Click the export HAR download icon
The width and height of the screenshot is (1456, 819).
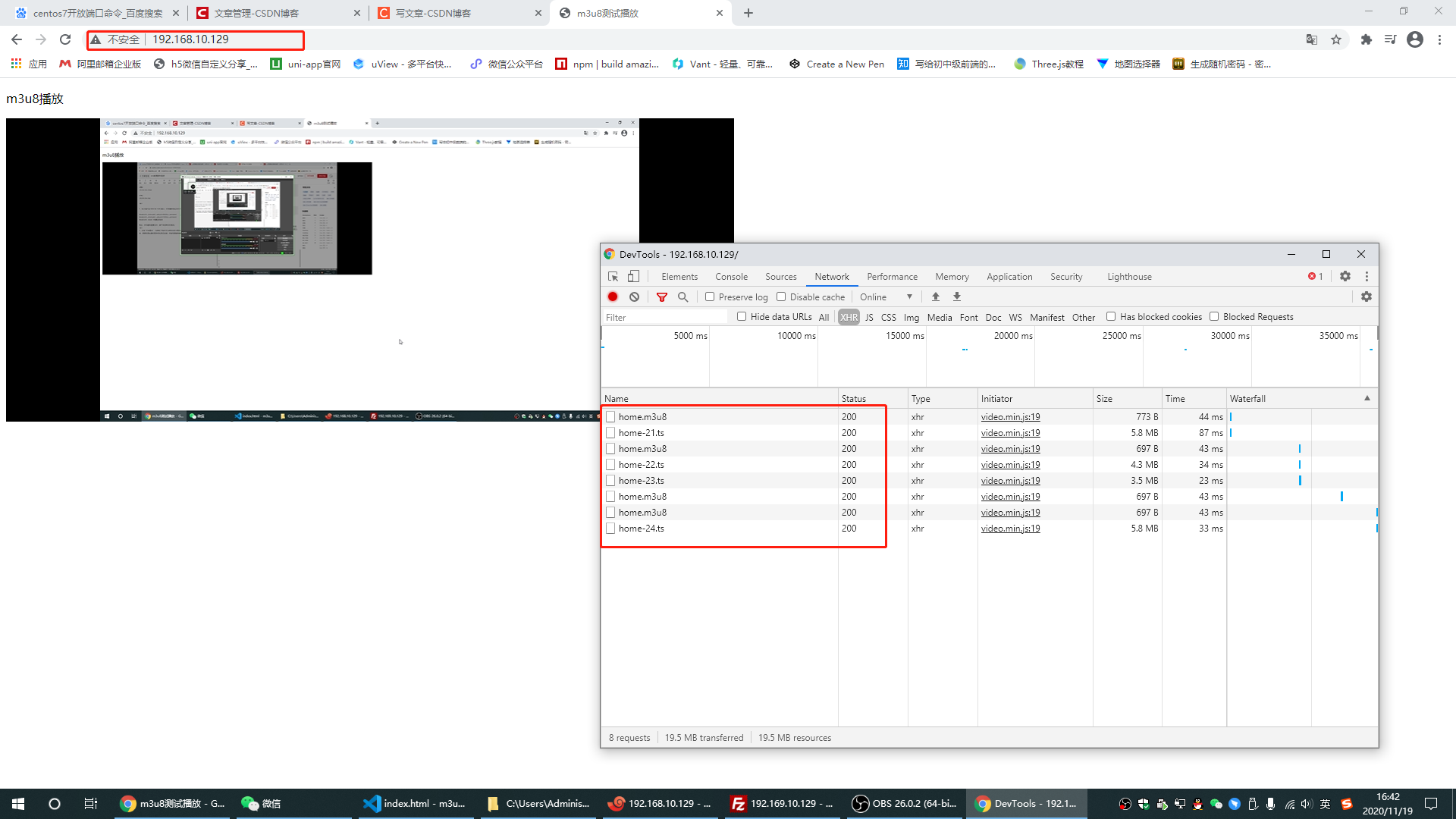[957, 297]
